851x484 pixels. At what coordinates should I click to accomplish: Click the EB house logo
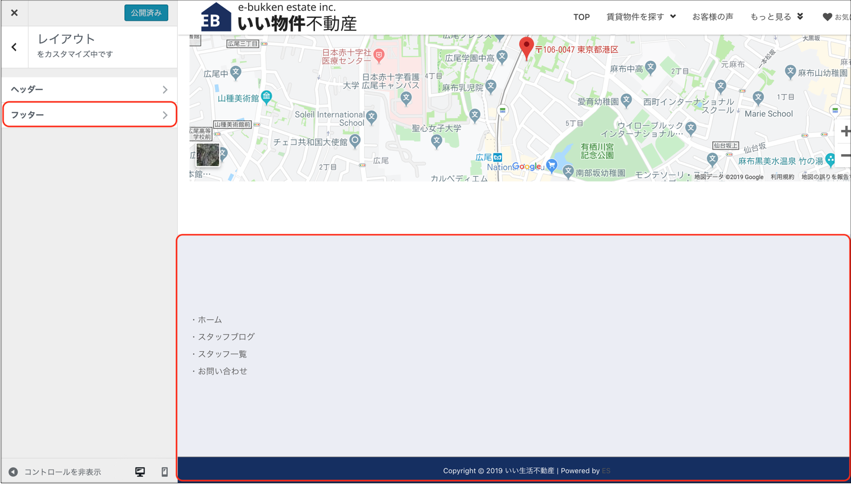215,18
